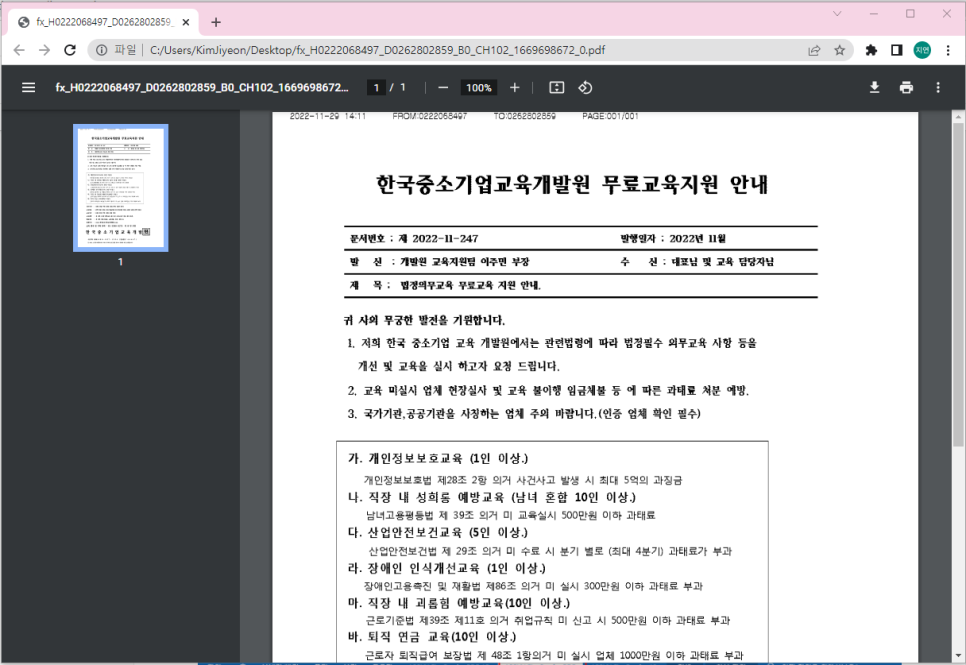Click the vertical scrollbar thumb
The height and width of the screenshot is (665, 966).
pyautogui.click(x=958, y=284)
